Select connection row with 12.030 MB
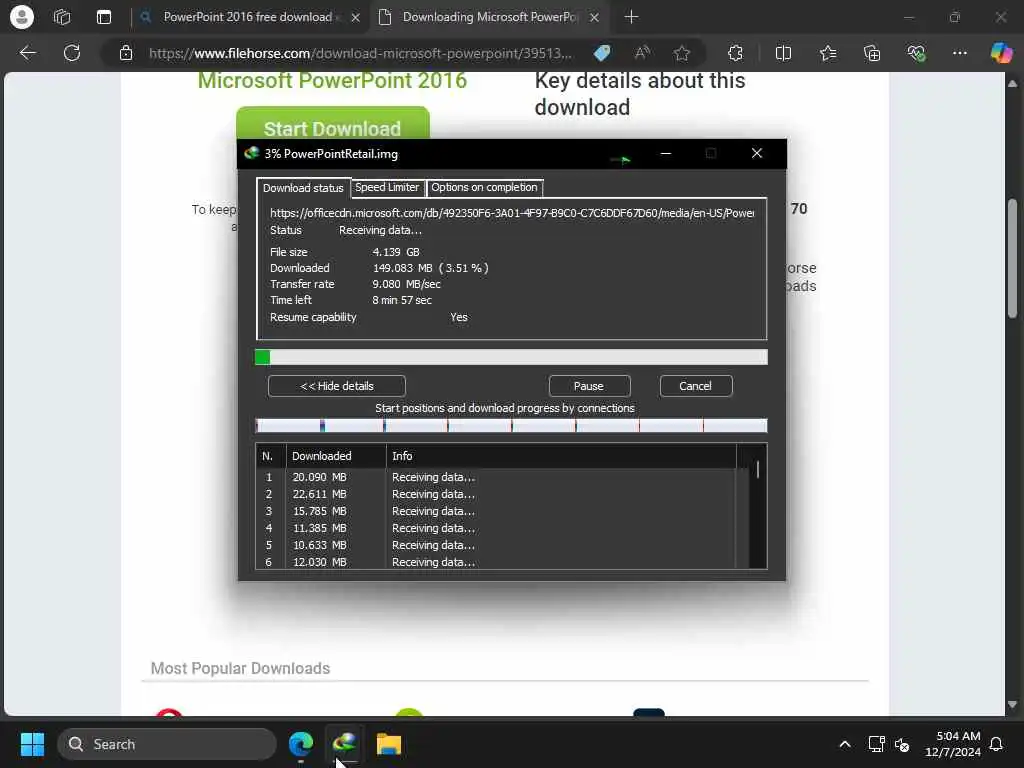Screen dimensions: 1024x768 point(496,562)
